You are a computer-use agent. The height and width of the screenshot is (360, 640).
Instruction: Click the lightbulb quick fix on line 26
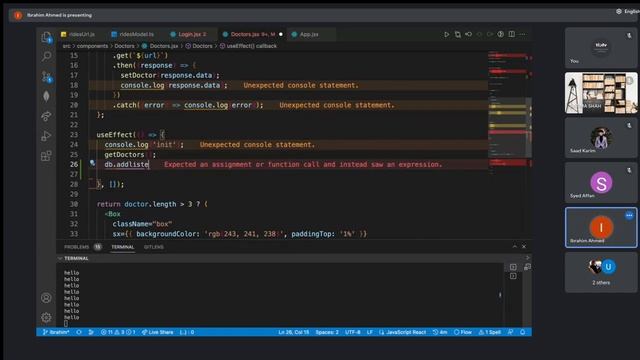[x=93, y=163]
